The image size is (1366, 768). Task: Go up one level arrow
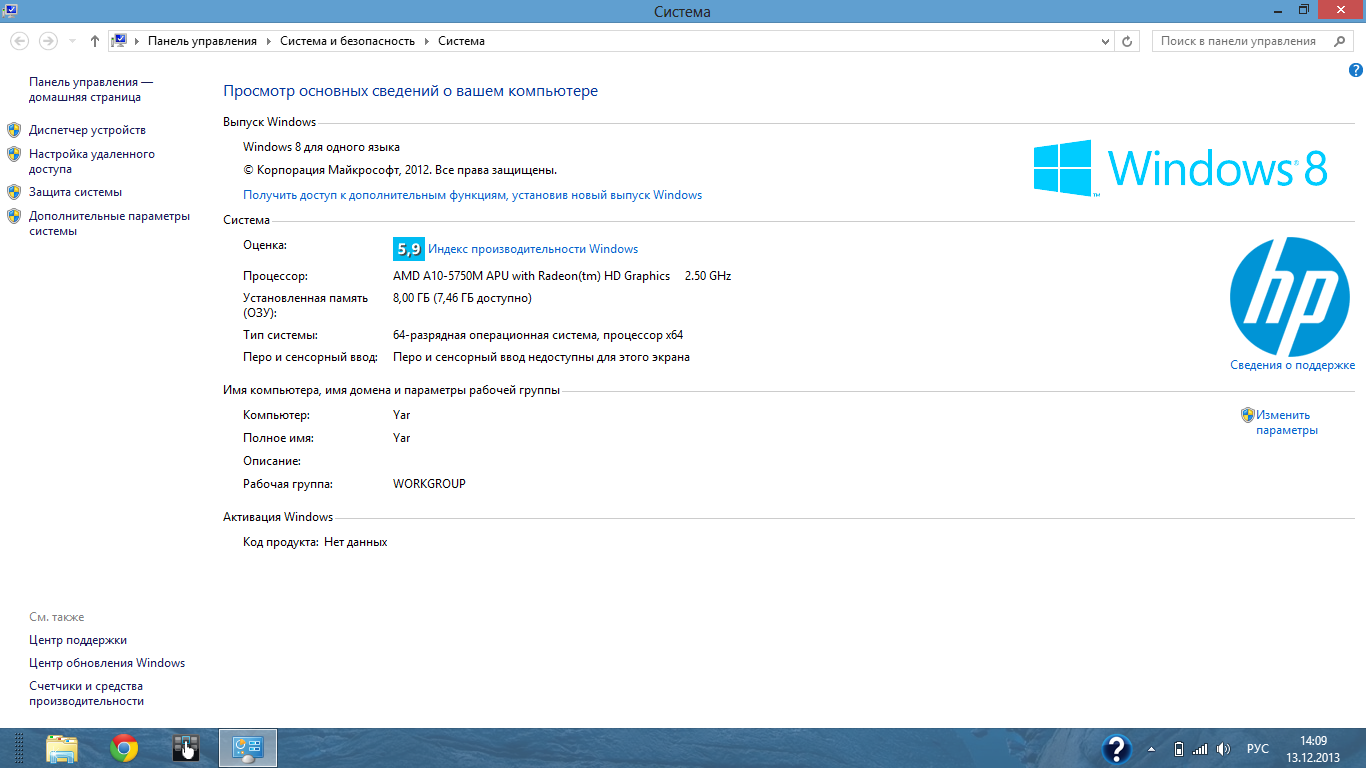click(95, 41)
